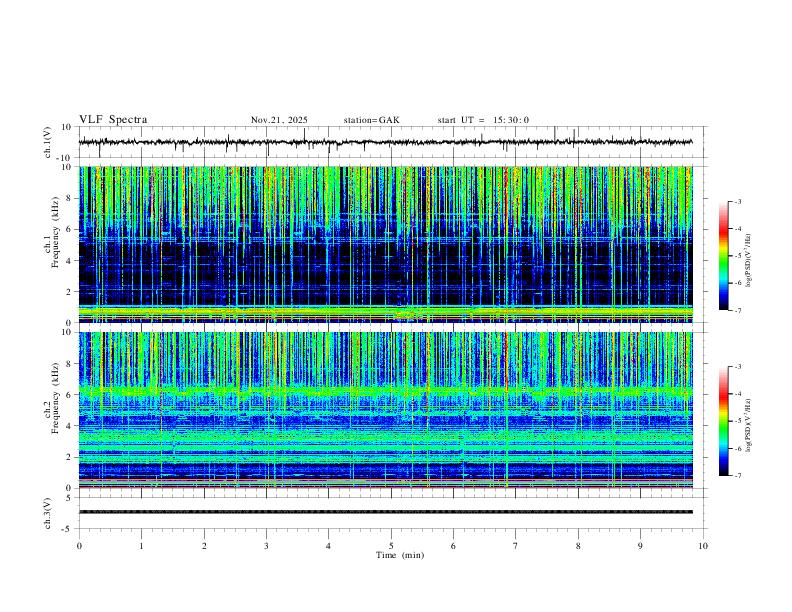Click the ch.2 PSD color scale bar
The image size is (792, 612).
coord(723,421)
